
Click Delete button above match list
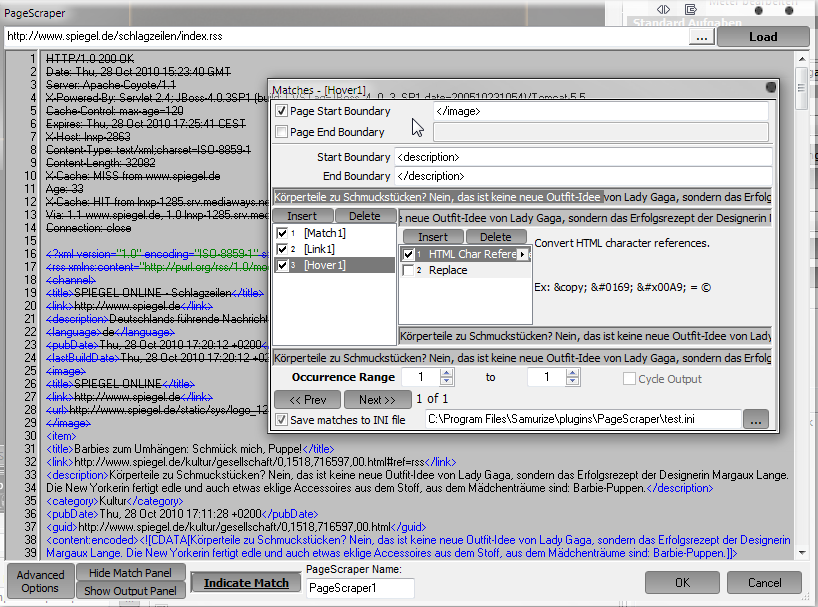(365, 216)
